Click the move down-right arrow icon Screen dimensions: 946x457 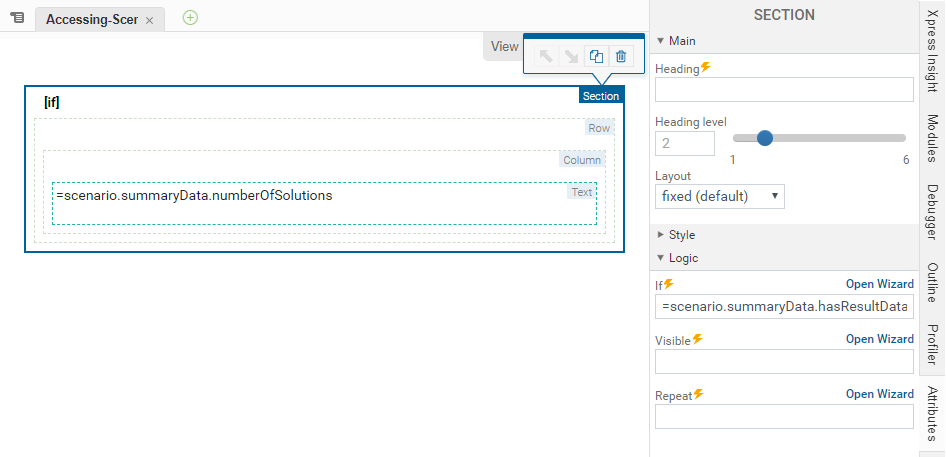(571, 57)
